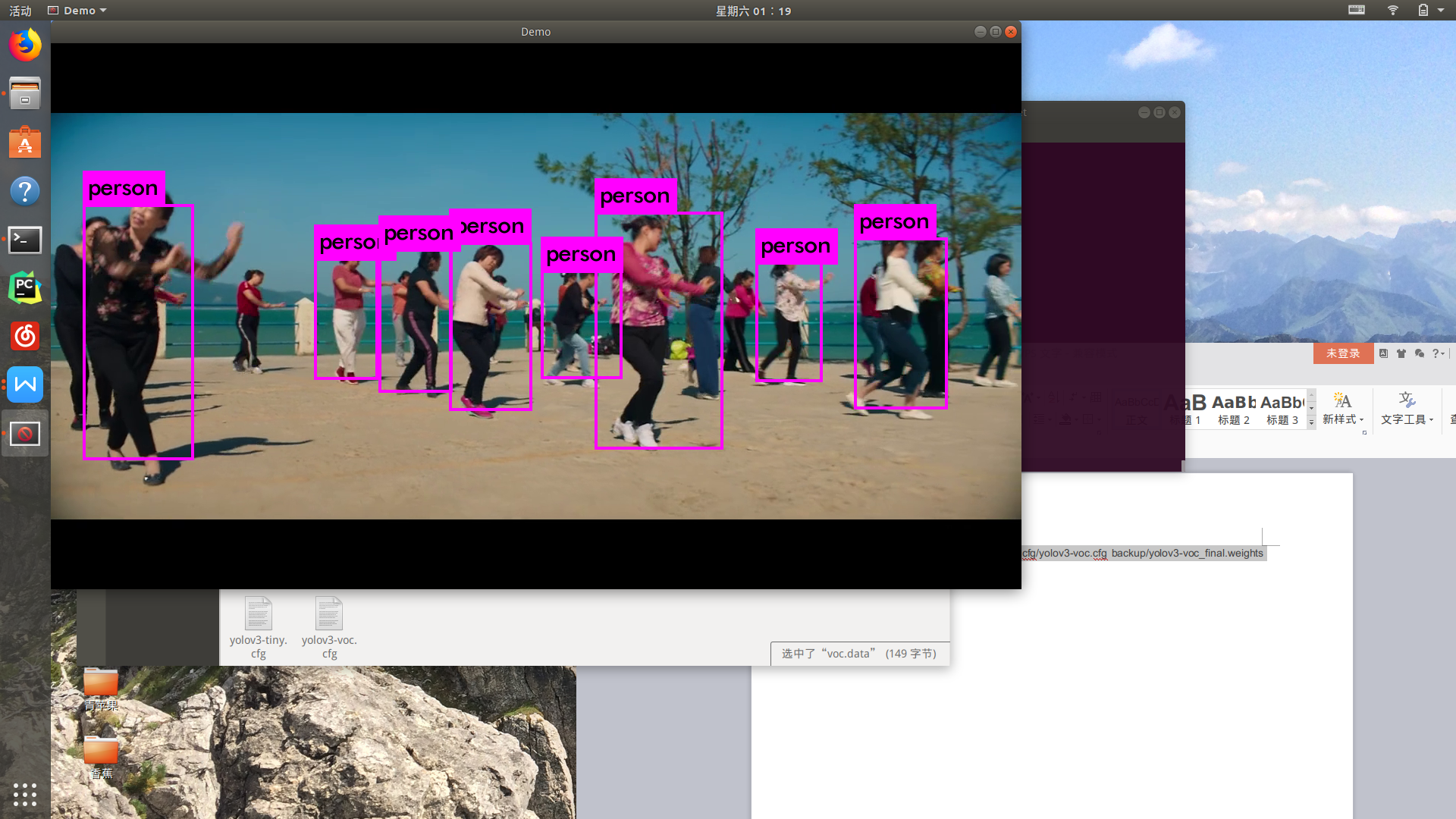This screenshot has height=819, width=1456.
Task: Minimize the terminal window behind Demo
Action: click(x=1144, y=112)
